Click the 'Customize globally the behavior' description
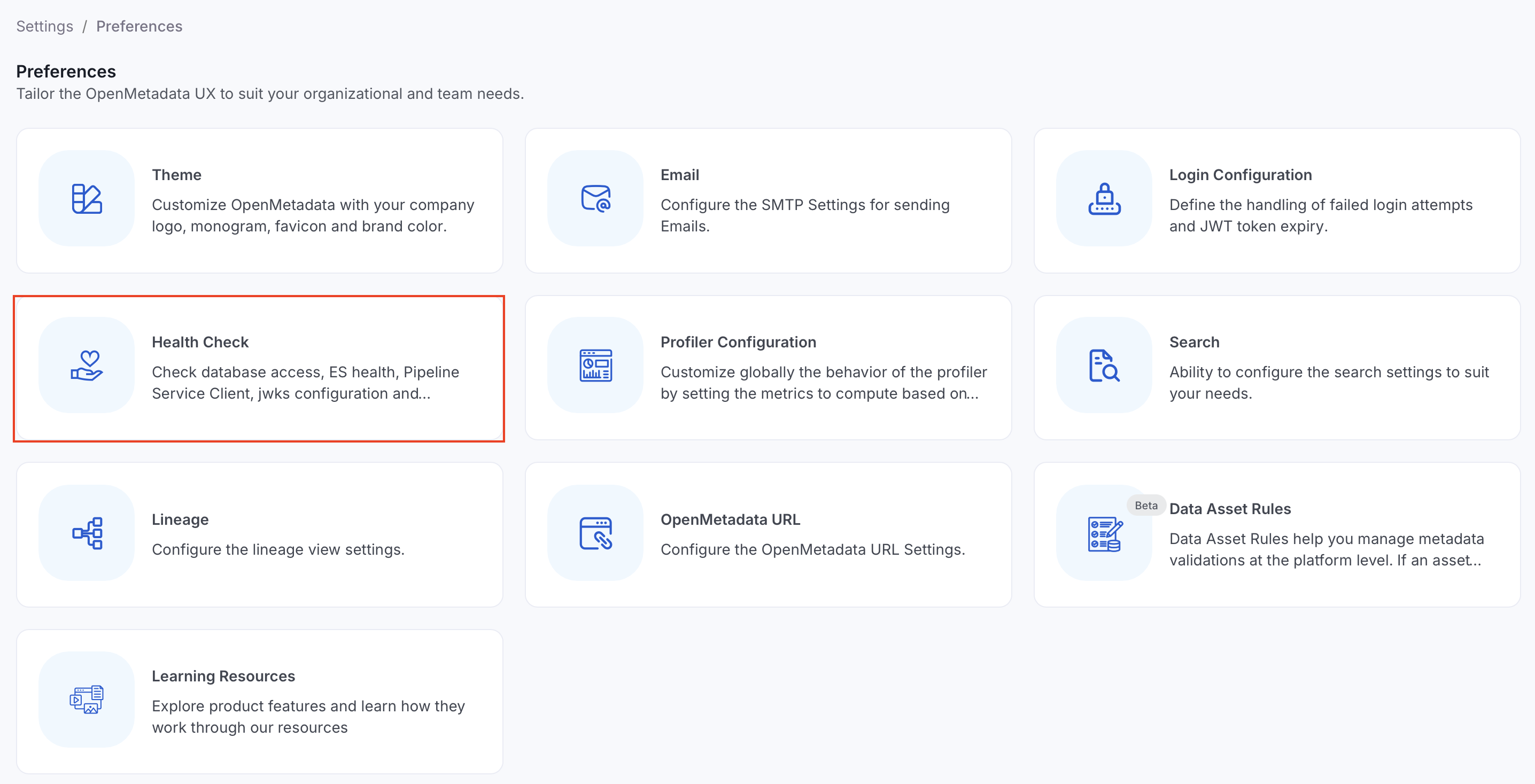Screen dimensions: 1535x784 coord(824,383)
